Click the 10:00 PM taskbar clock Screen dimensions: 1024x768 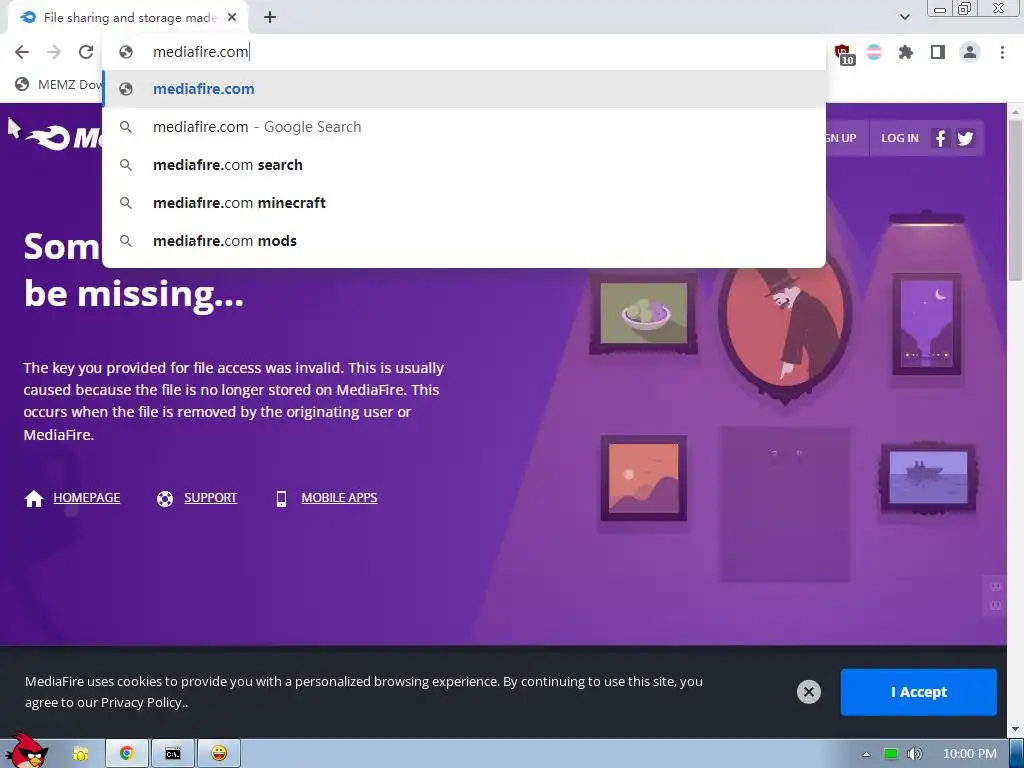(x=970, y=754)
